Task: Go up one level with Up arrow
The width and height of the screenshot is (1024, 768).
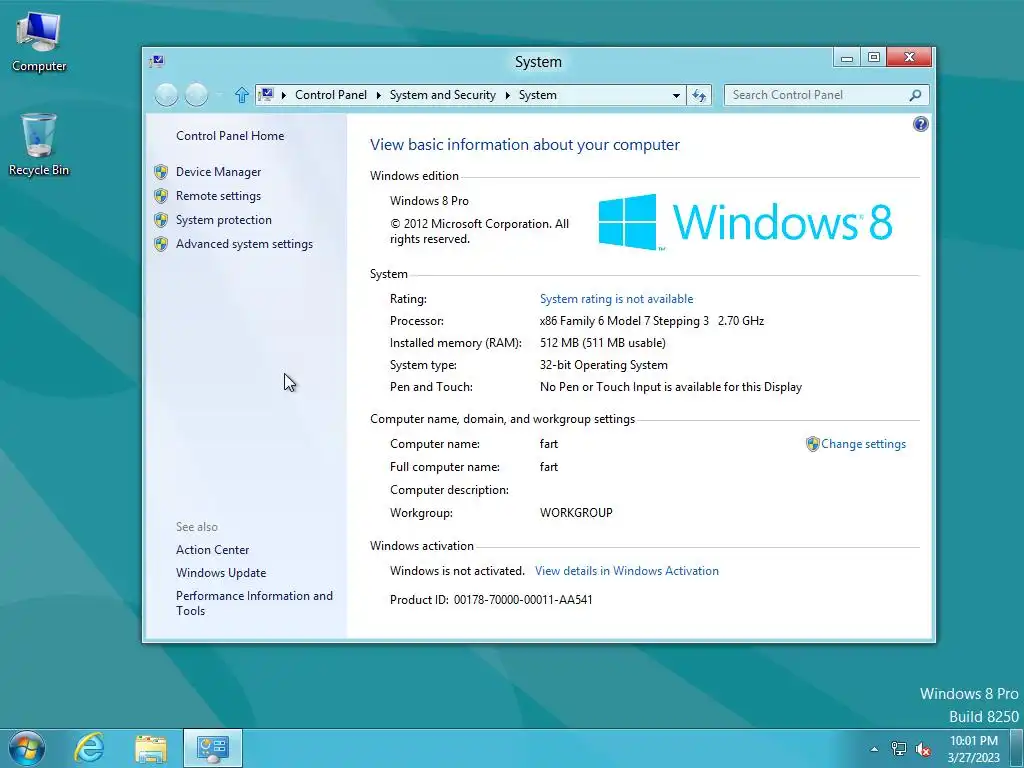Action: [x=242, y=95]
